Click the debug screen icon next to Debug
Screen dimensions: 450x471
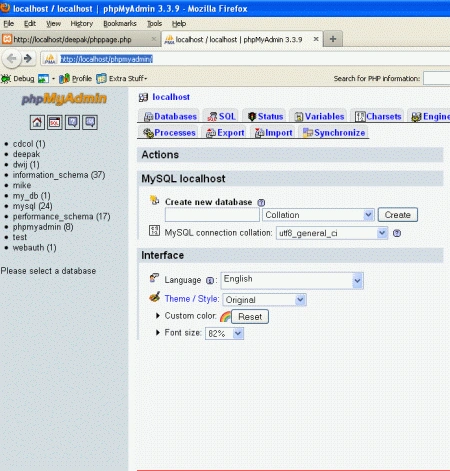(43, 79)
